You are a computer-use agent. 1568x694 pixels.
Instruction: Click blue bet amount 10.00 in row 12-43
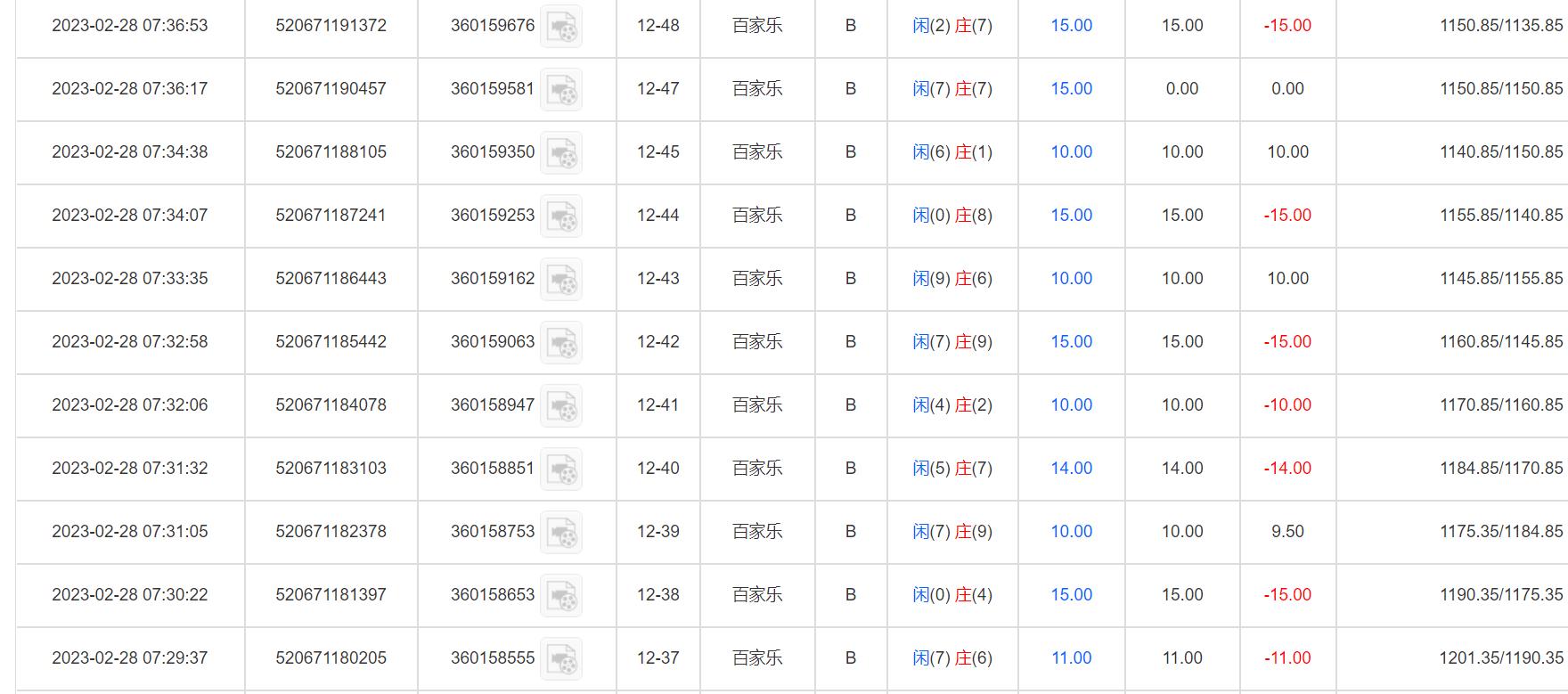coord(1071,279)
